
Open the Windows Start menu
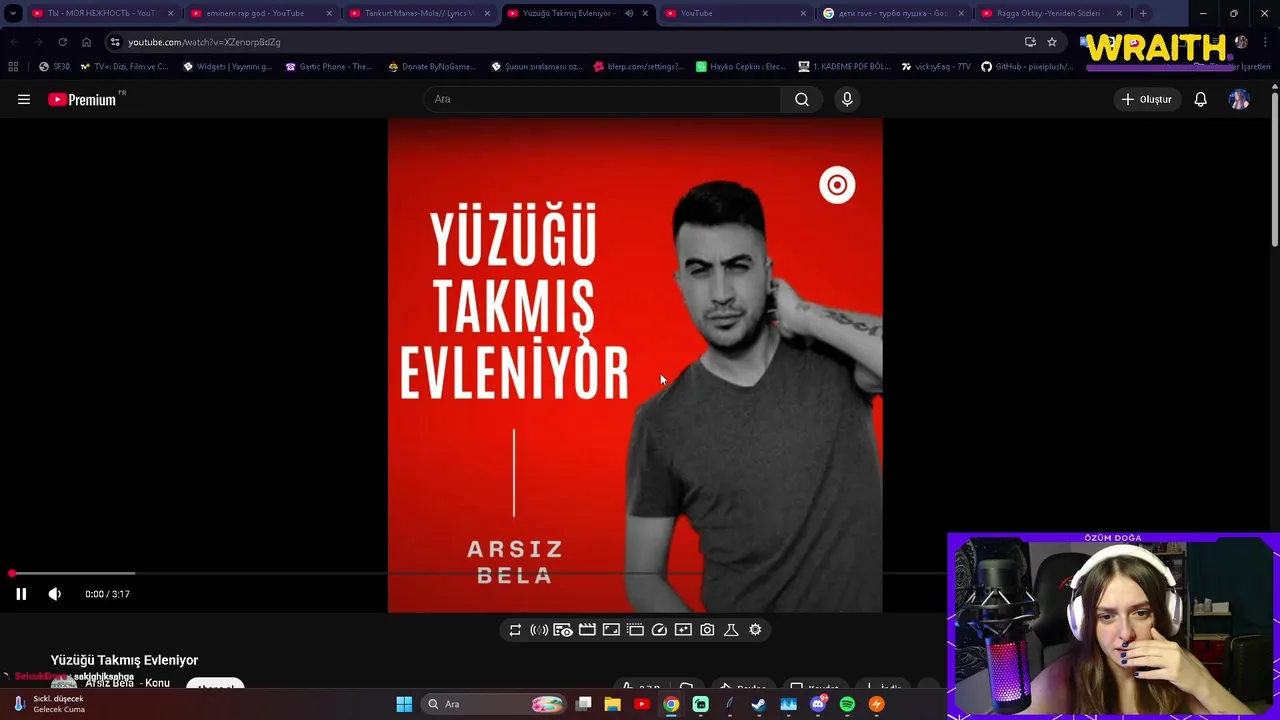404,704
